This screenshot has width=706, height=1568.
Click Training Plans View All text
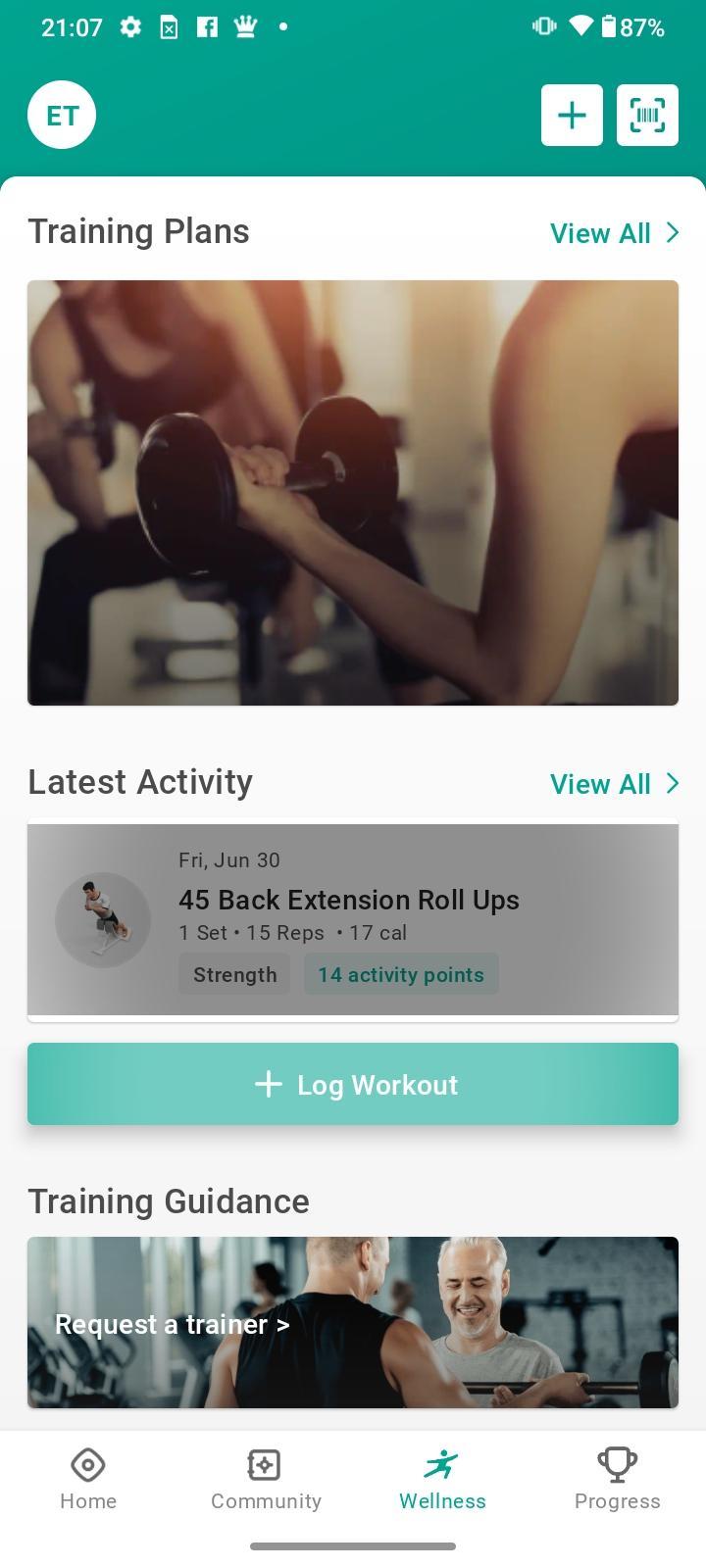(x=600, y=233)
